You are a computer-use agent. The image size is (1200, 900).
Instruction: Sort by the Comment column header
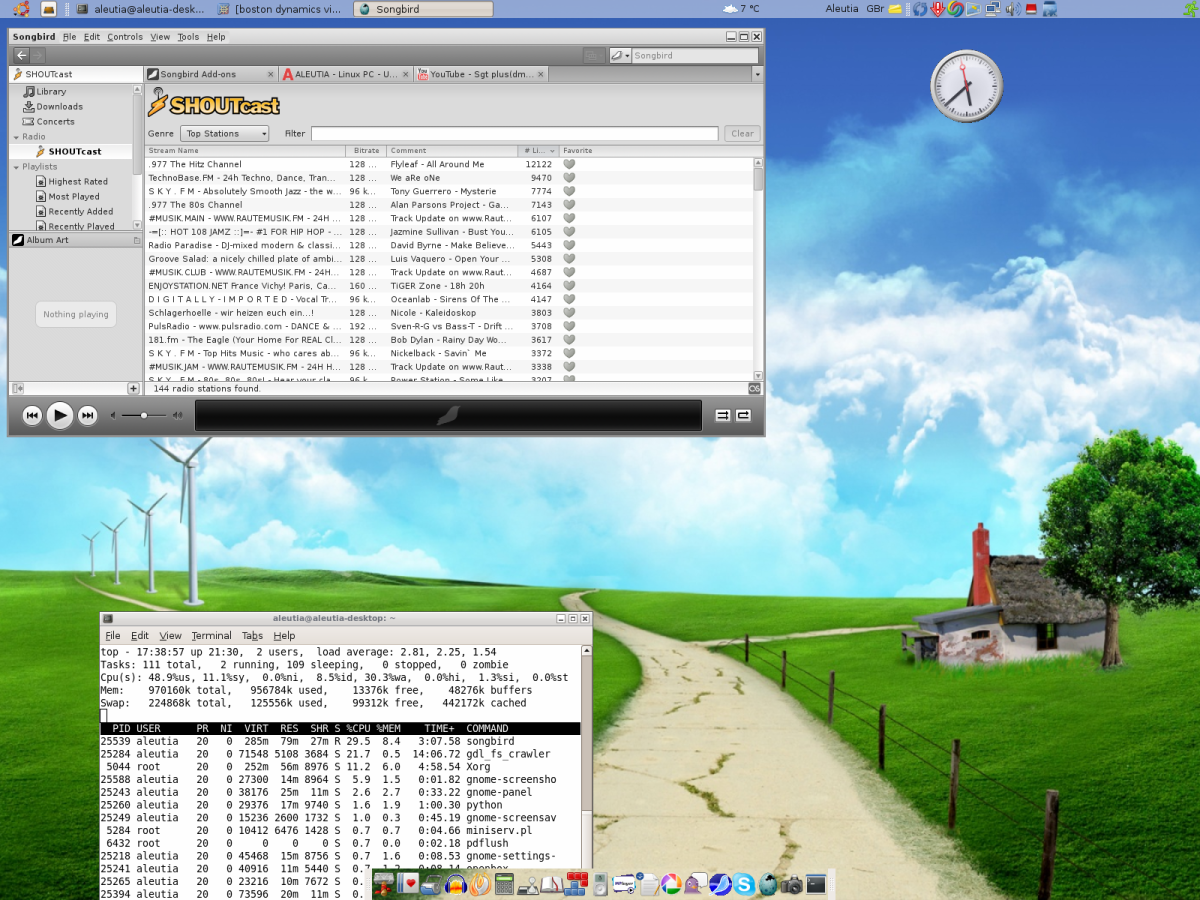[x=452, y=151]
